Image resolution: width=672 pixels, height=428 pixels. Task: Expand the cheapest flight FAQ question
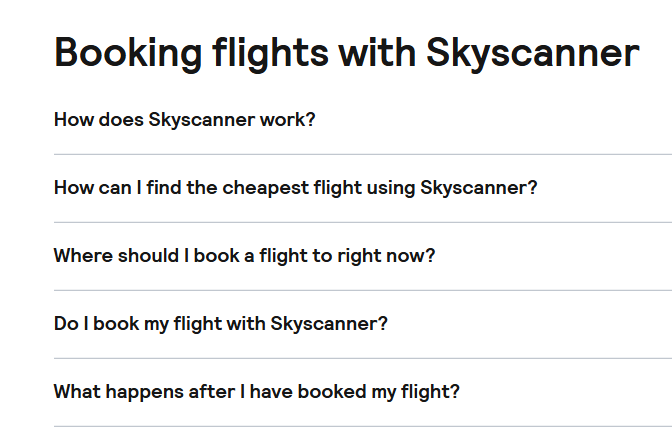coord(295,188)
